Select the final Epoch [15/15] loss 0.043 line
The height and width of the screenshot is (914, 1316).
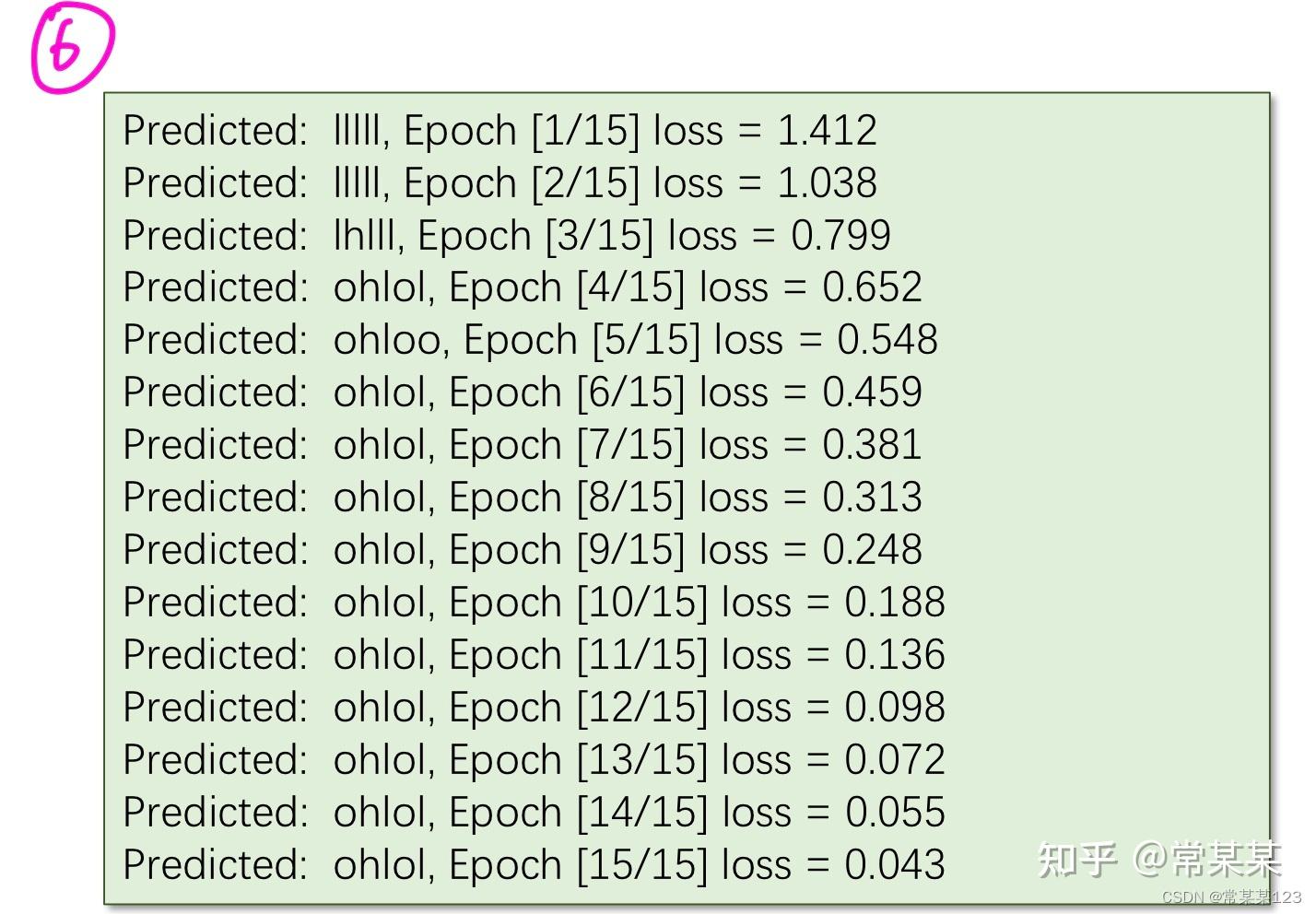pyautogui.click(x=535, y=865)
